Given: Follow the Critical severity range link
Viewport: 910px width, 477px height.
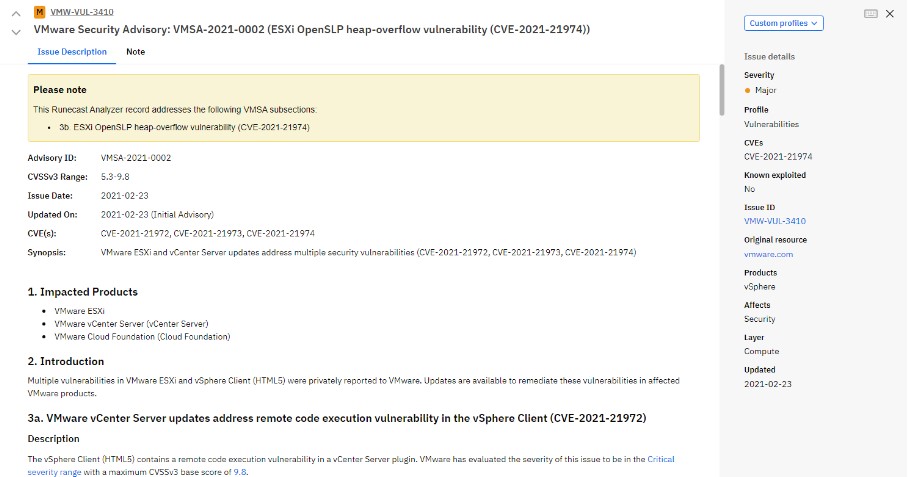Looking at the screenshot, I should pyautogui.click(x=351, y=465).
